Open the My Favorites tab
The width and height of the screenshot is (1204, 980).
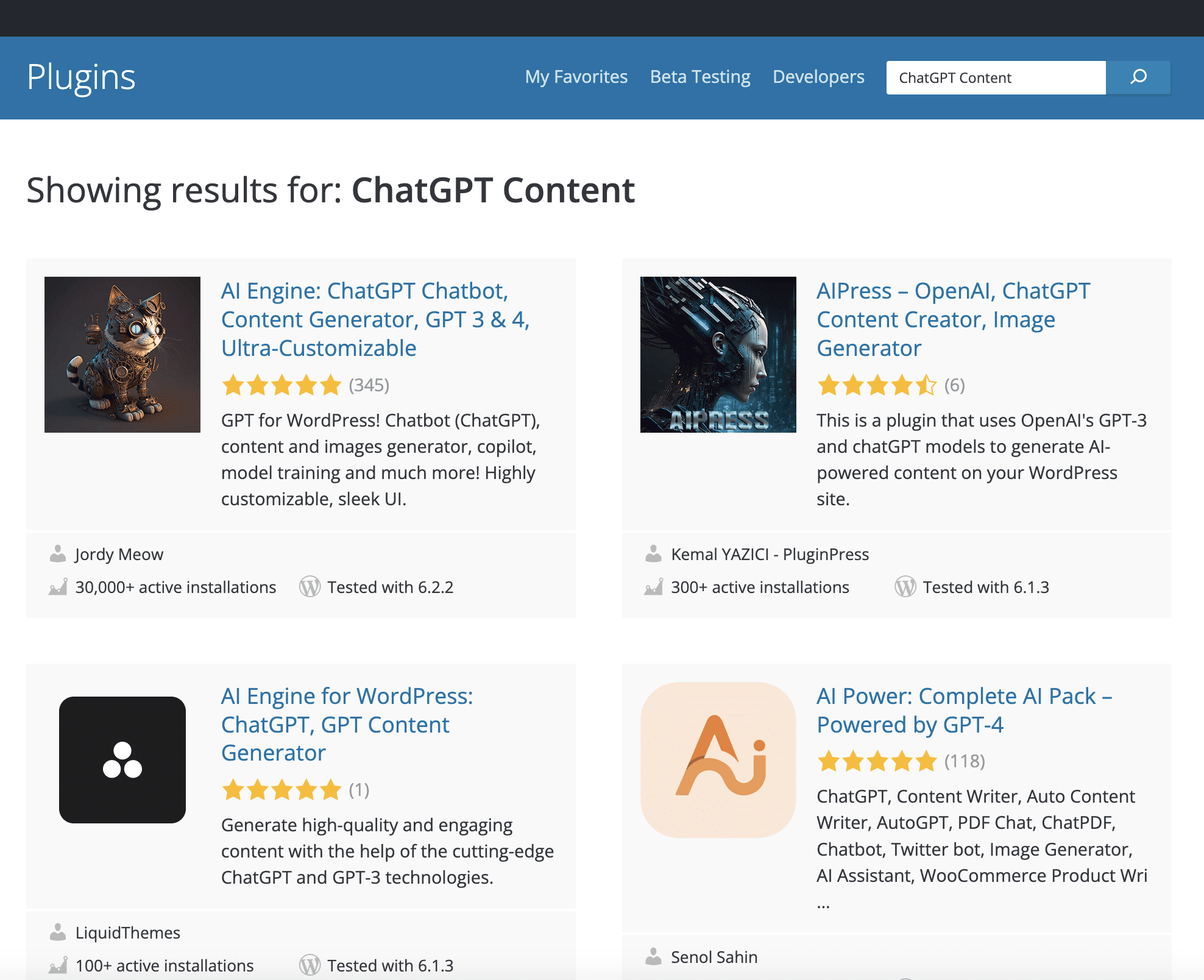tap(575, 76)
